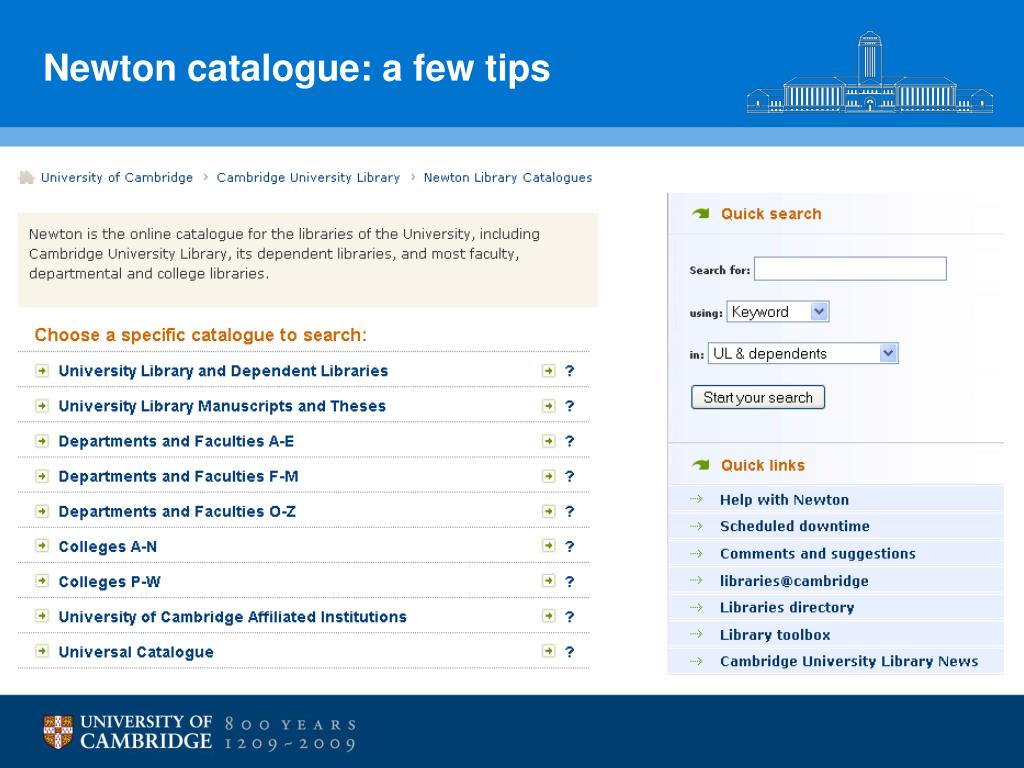This screenshot has height=768, width=1024.
Task: Open help question mark for Manuscripts and Theses
Action: click(569, 406)
